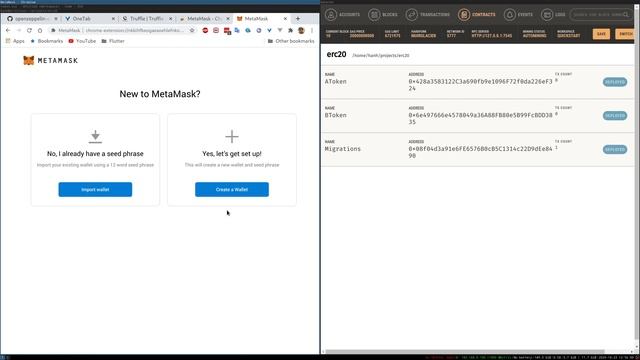The image size is (640, 360).
Task: Click AToken contract address
Action: [x=480, y=85]
